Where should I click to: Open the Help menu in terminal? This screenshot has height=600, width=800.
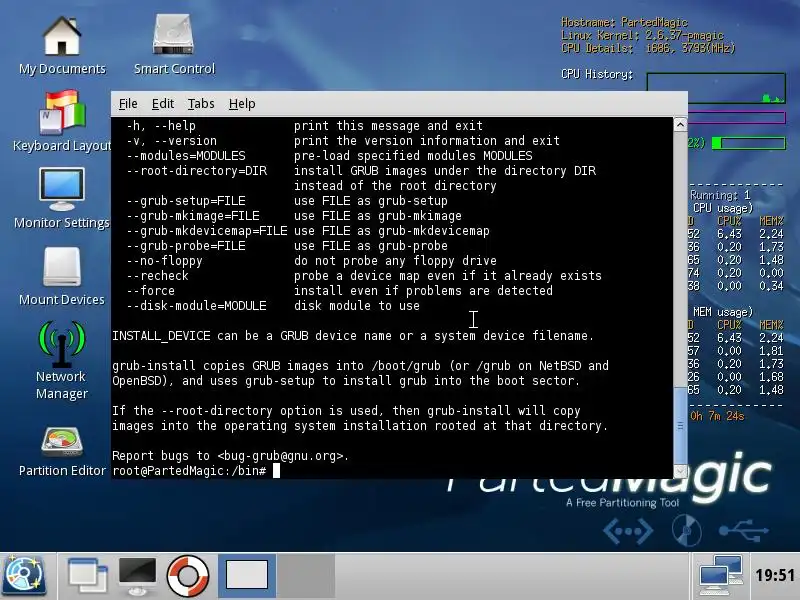pyautogui.click(x=242, y=104)
